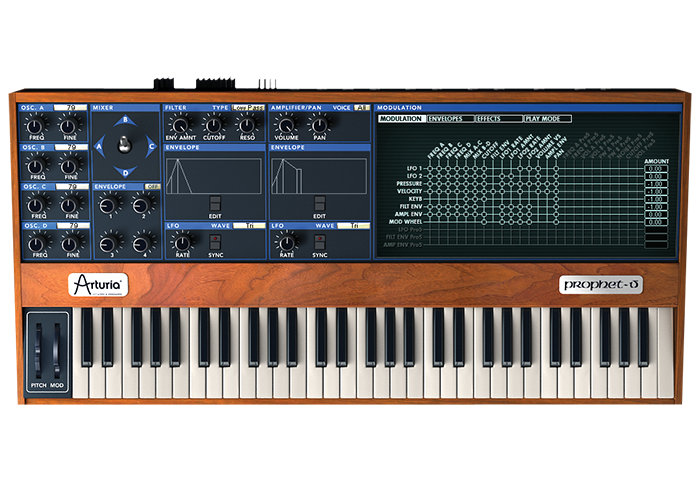Click the amplifier VOLUME knob
700x484 pixels.
click(285, 125)
